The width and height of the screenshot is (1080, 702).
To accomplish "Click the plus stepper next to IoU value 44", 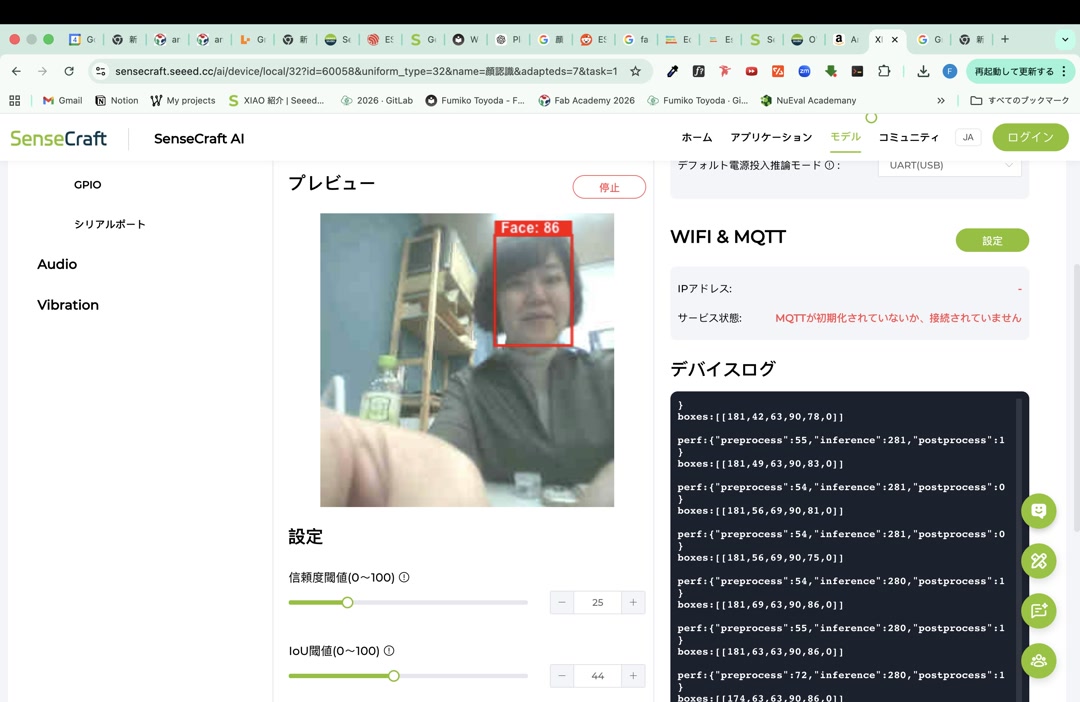I will (633, 675).
